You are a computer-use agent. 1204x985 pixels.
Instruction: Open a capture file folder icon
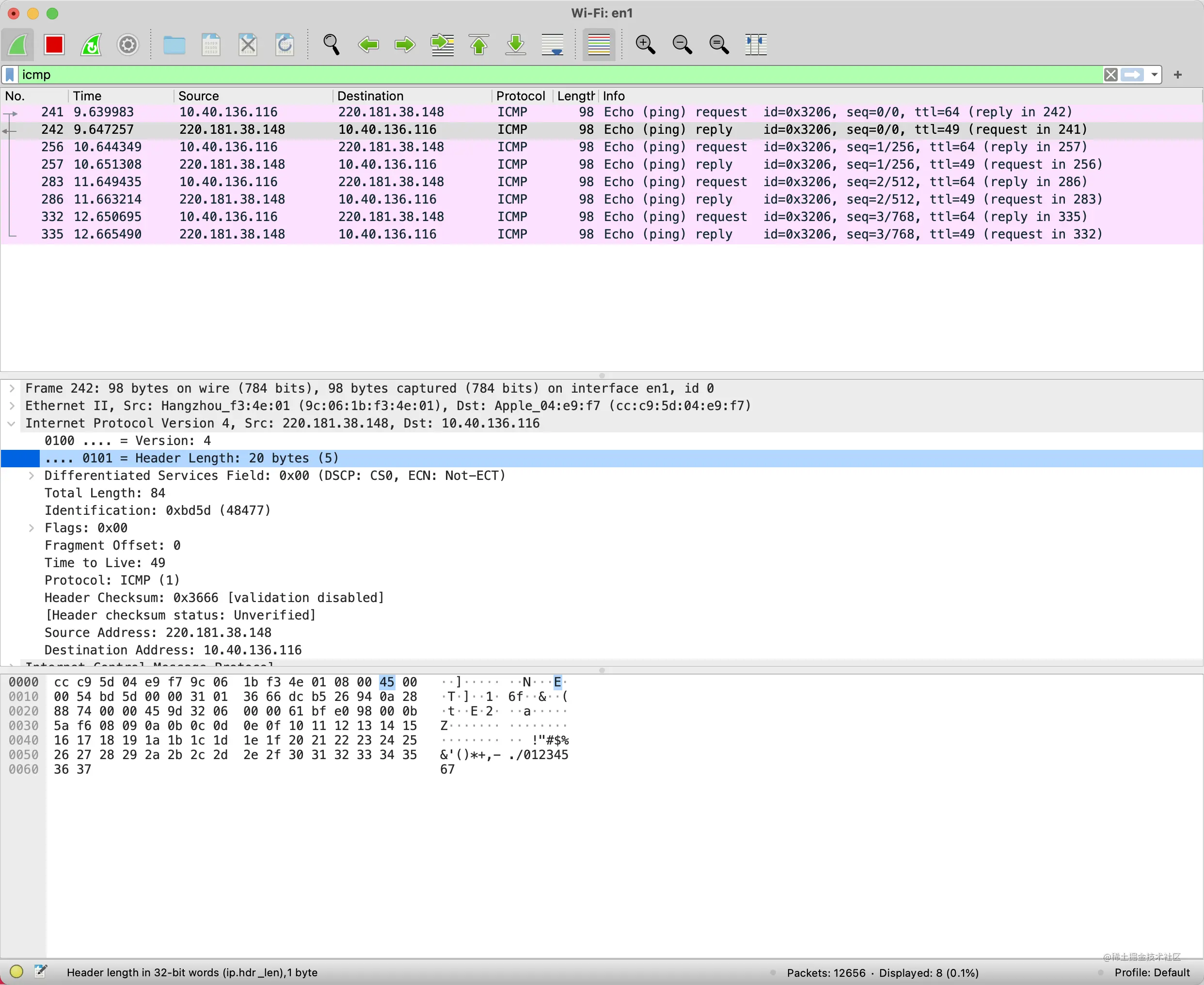[174, 45]
